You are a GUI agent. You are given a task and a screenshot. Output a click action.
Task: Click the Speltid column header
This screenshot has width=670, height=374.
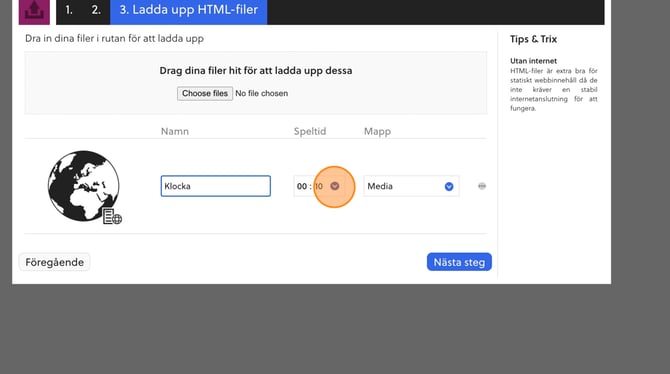pyautogui.click(x=310, y=131)
